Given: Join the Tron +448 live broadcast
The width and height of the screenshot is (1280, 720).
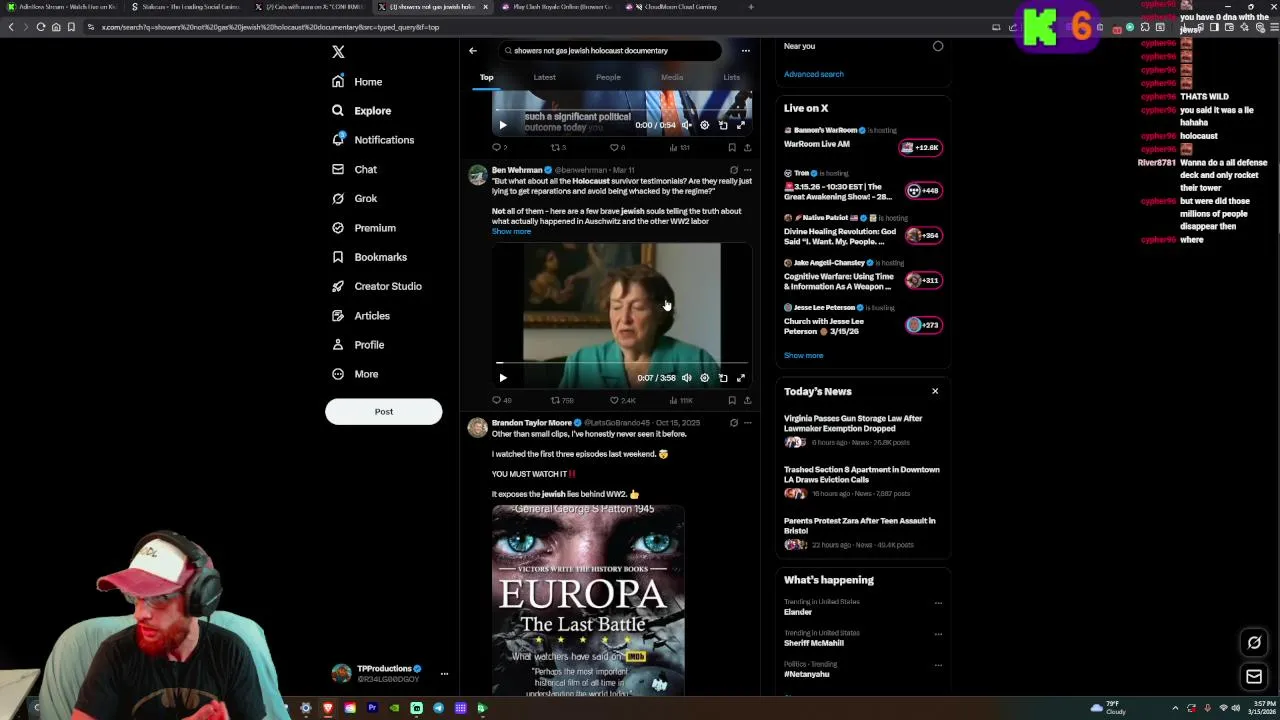Looking at the screenshot, I should (x=922, y=190).
